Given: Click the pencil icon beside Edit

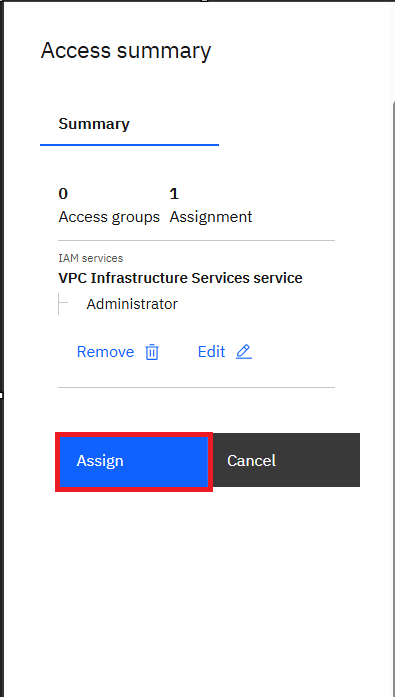Looking at the screenshot, I should 244,352.
